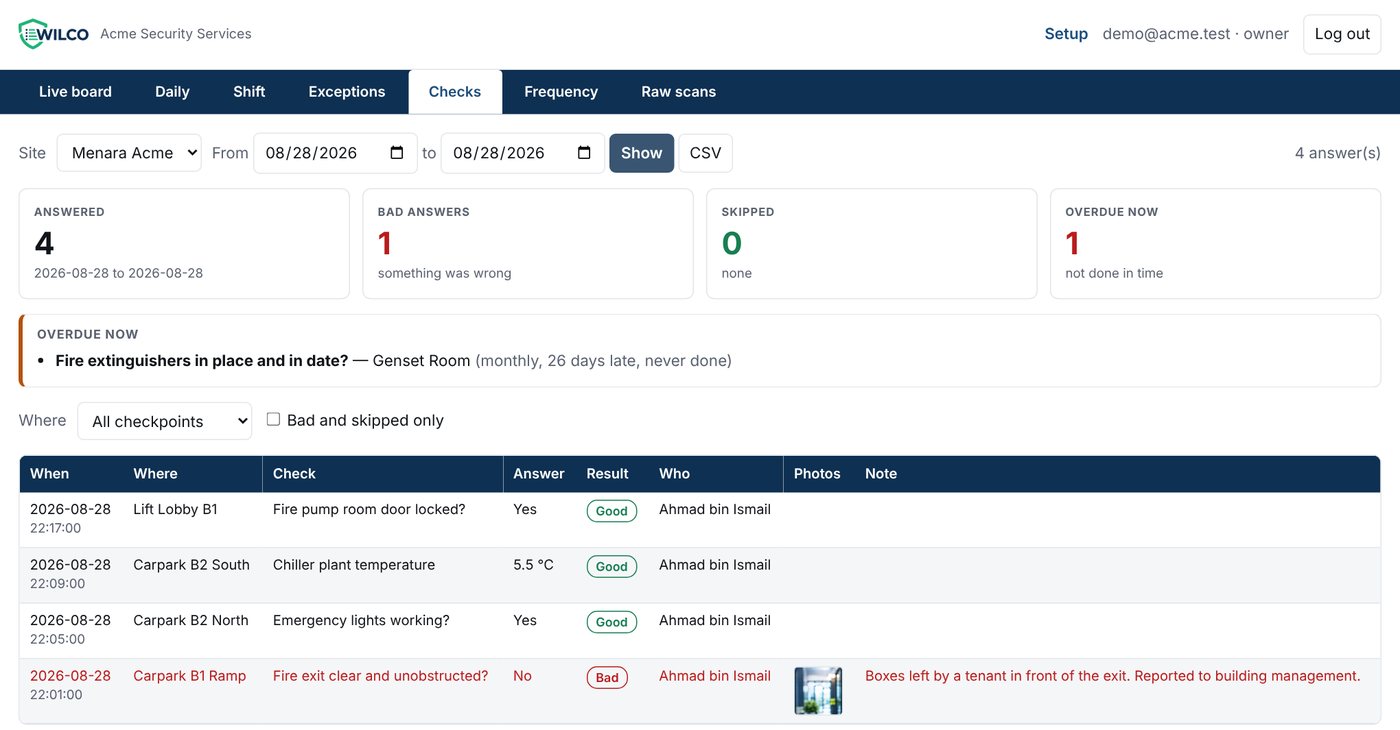Export results with the CSV button
Image resolution: width=1400 pixels, height=730 pixels.
pos(706,153)
